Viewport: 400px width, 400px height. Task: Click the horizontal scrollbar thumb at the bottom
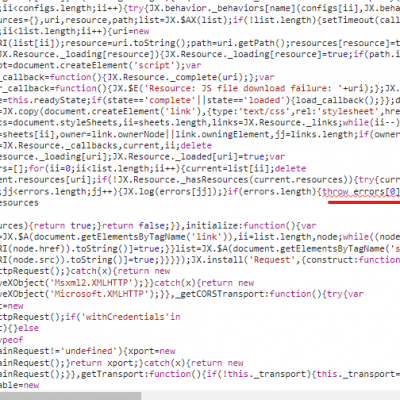click(x=70, y=396)
